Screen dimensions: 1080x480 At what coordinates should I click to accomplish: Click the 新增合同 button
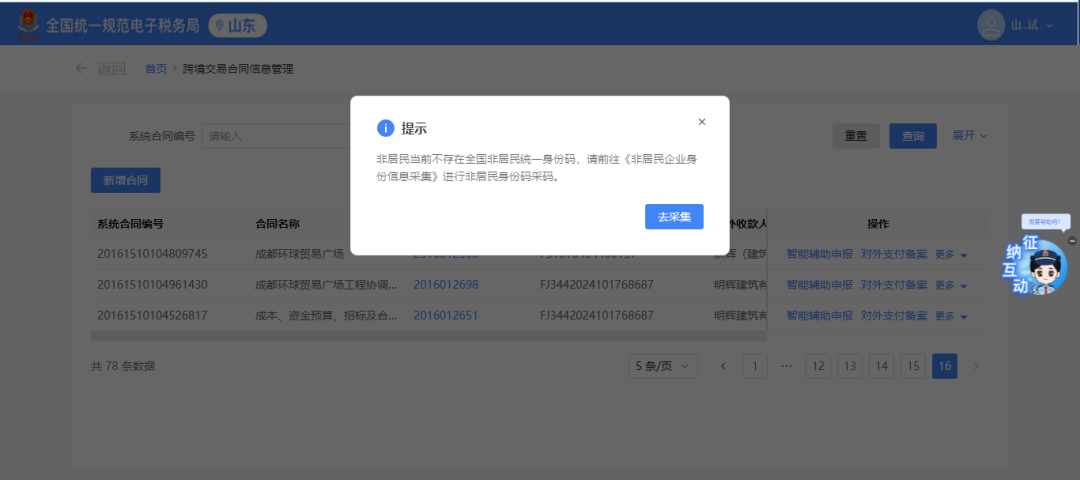click(x=125, y=180)
